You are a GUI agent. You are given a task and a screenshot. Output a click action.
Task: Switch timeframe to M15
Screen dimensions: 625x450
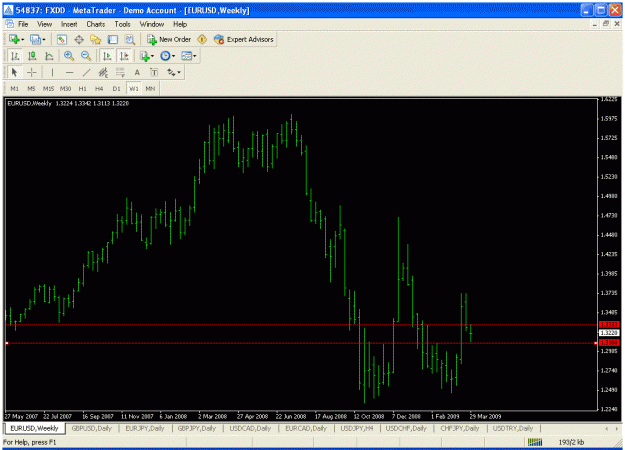tap(48, 88)
